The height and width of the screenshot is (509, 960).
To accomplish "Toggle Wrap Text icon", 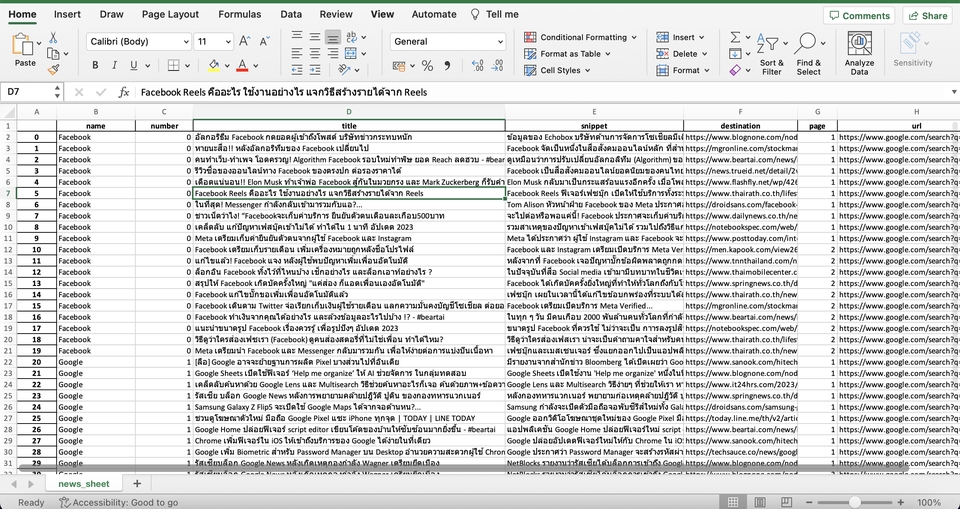I will 351,37.
